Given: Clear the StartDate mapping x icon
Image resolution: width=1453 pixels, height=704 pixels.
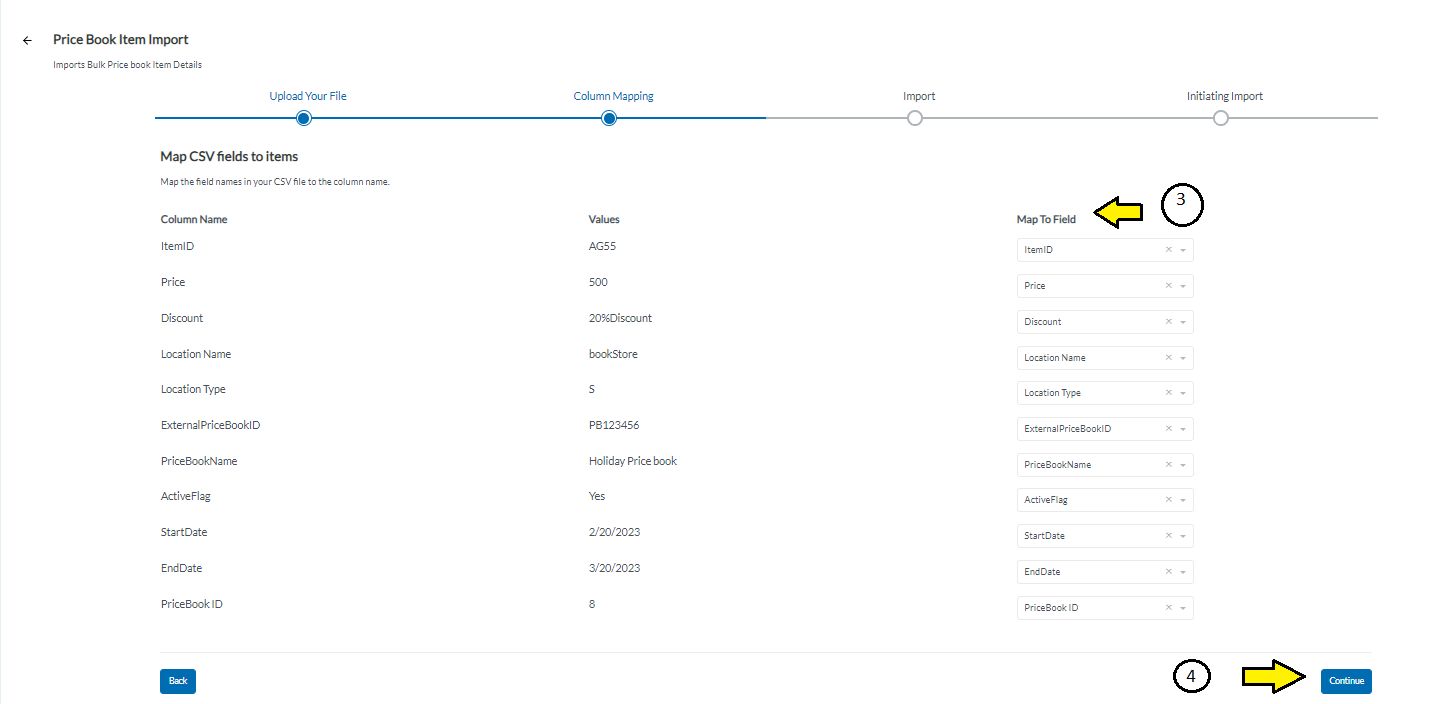Looking at the screenshot, I should tap(1168, 536).
